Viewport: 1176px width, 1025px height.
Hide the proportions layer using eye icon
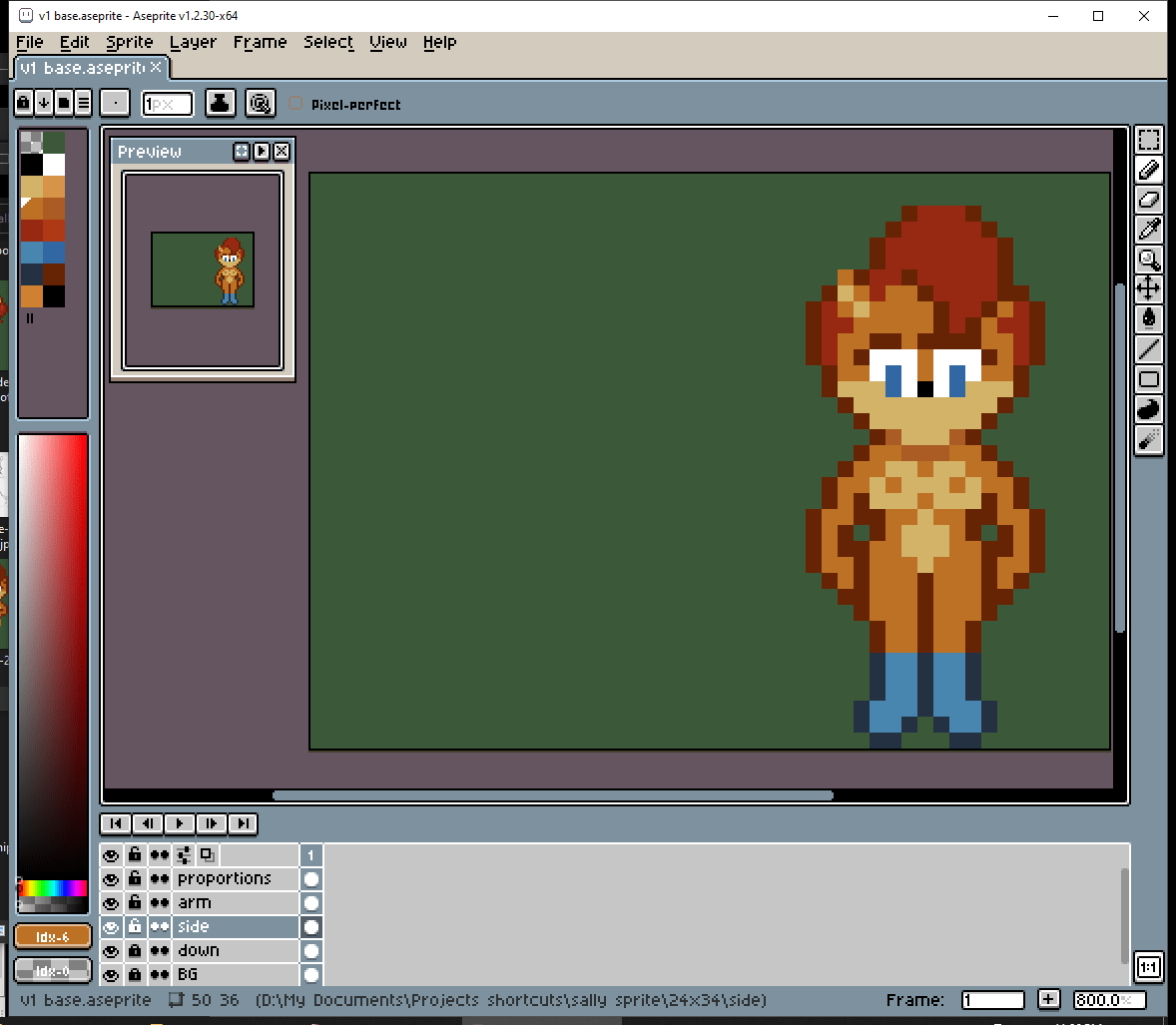coord(111,879)
